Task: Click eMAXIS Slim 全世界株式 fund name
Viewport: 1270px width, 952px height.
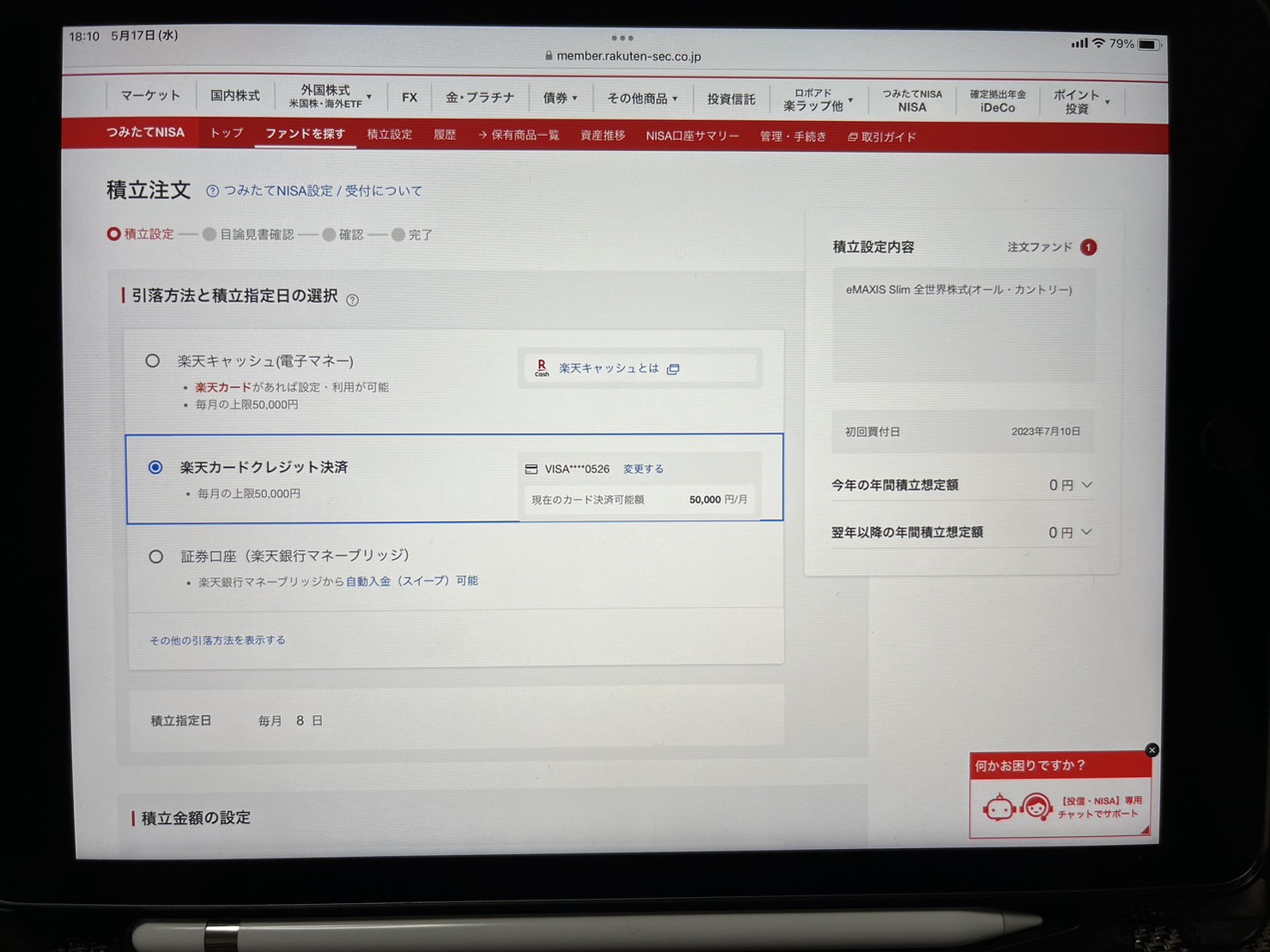Action: [x=958, y=290]
